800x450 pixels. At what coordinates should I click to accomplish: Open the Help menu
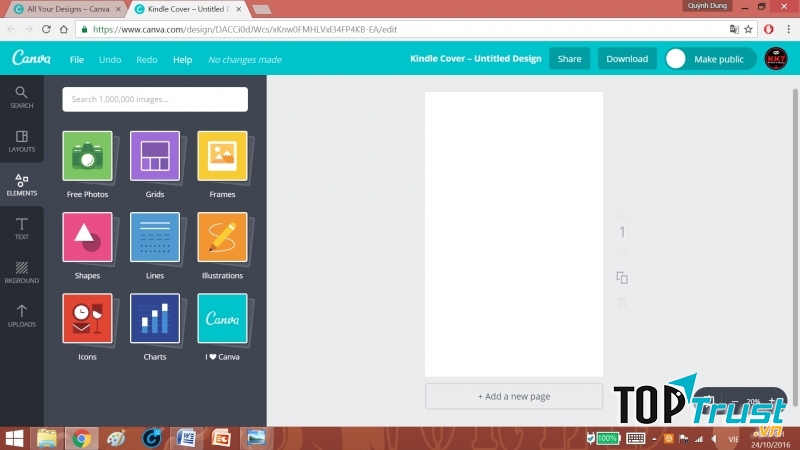tap(182, 60)
